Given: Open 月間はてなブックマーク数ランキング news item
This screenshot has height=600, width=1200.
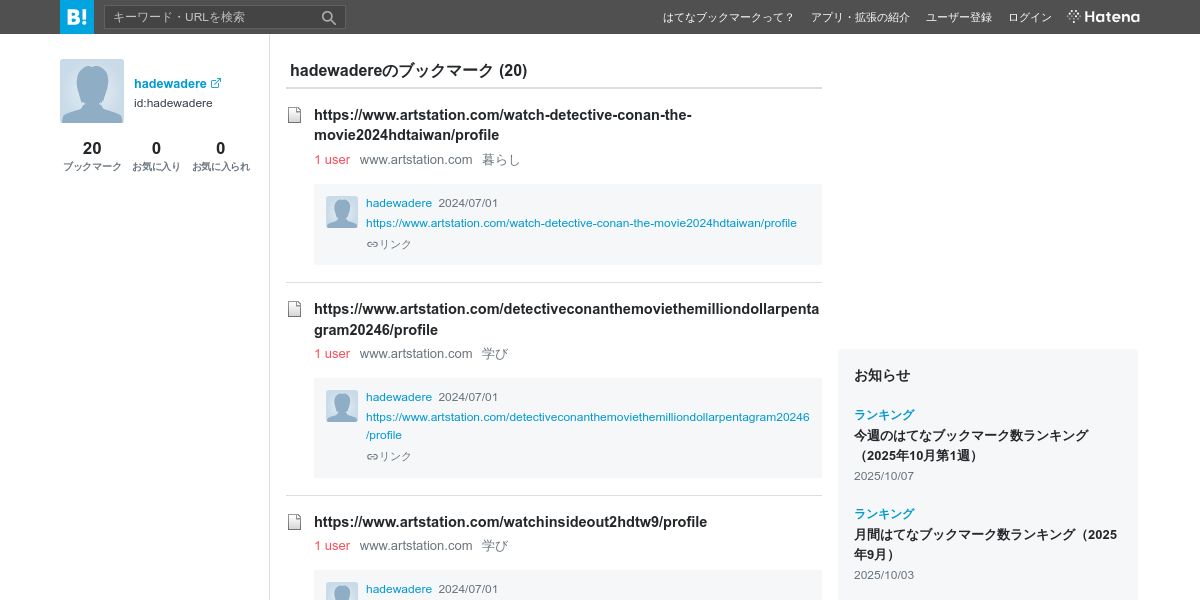Looking at the screenshot, I should click(x=985, y=544).
